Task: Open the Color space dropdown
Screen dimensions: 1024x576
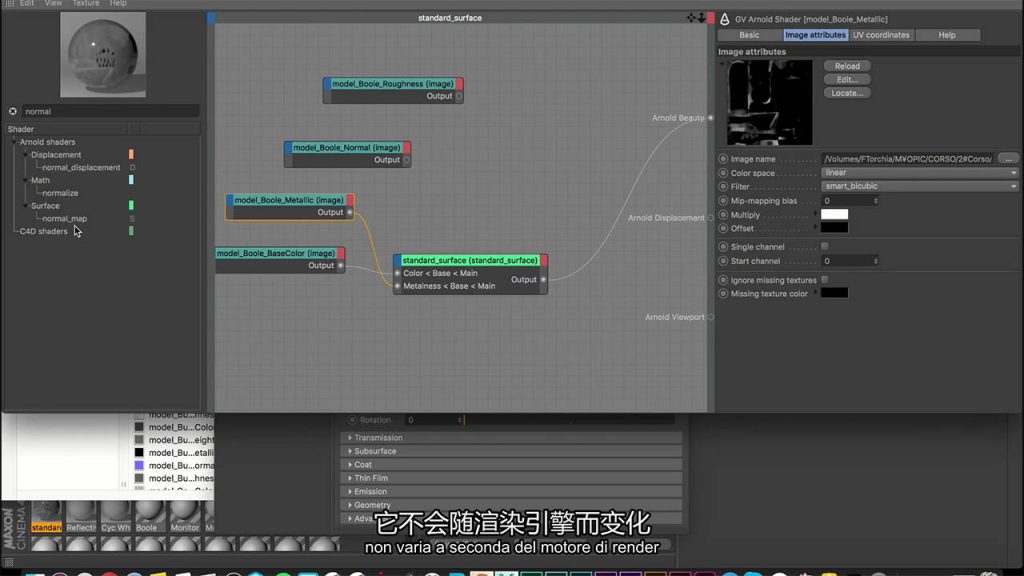Action: point(920,173)
